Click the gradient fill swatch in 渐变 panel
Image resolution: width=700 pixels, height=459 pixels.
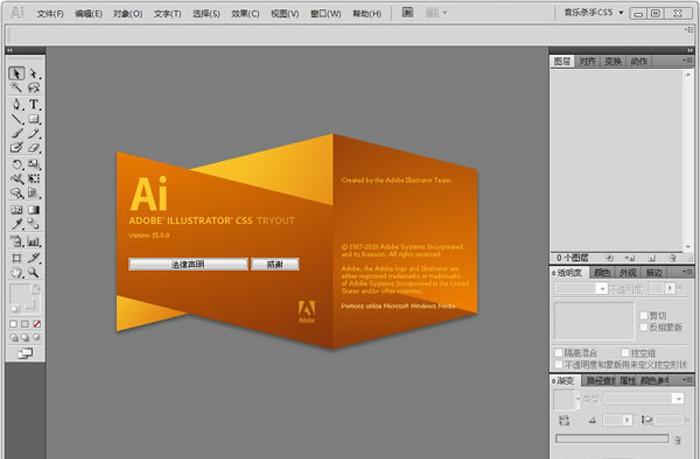(563, 399)
